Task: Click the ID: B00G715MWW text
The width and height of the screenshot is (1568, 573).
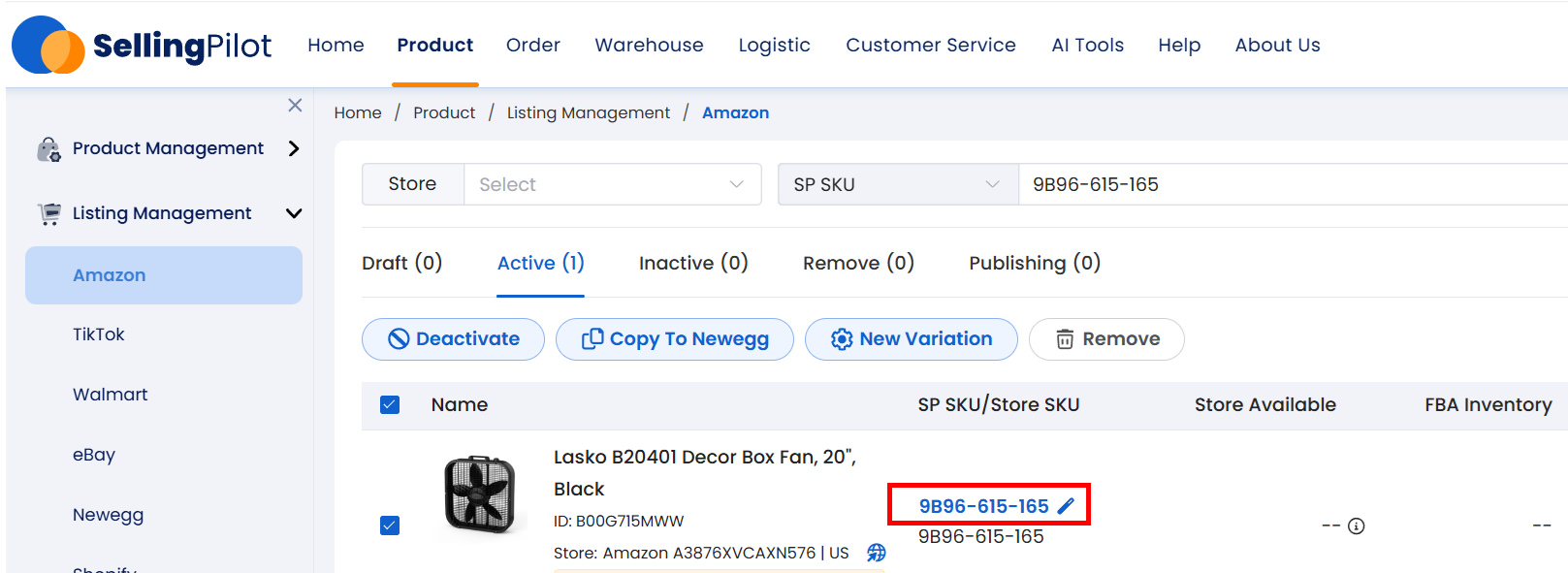Action: pos(619,521)
